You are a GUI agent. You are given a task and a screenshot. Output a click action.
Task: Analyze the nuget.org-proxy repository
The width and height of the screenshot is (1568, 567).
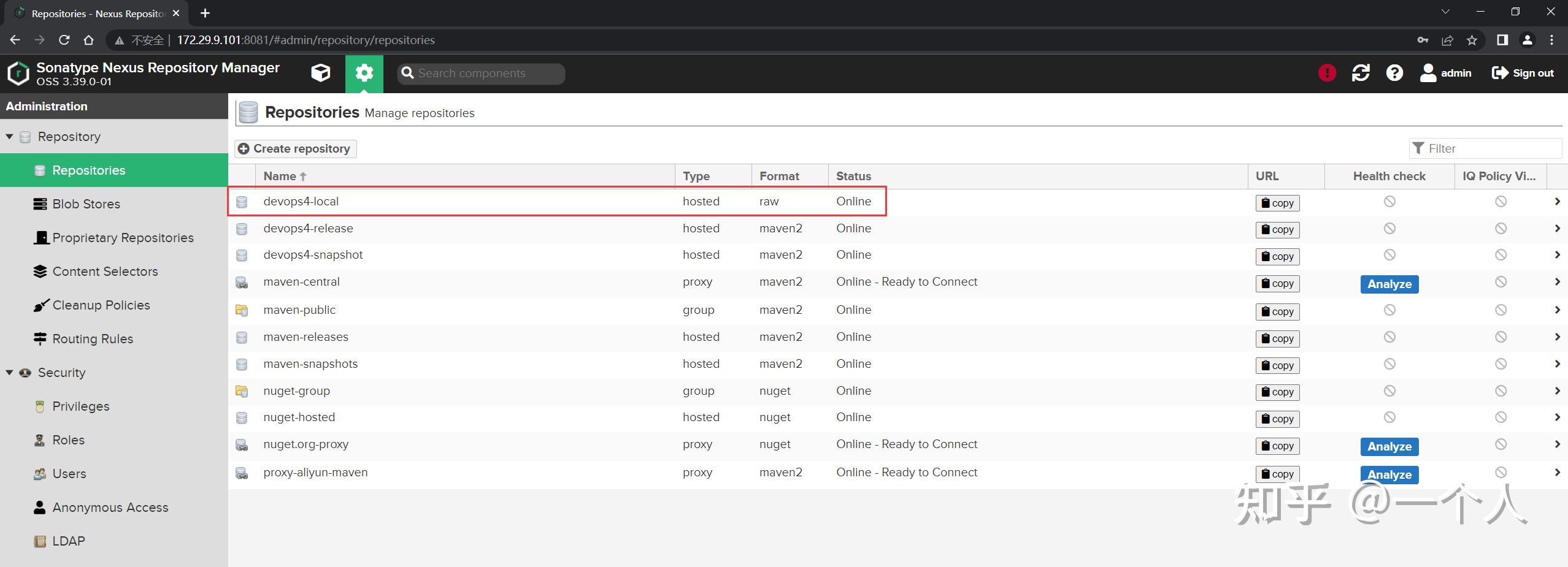click(1389, 446)
